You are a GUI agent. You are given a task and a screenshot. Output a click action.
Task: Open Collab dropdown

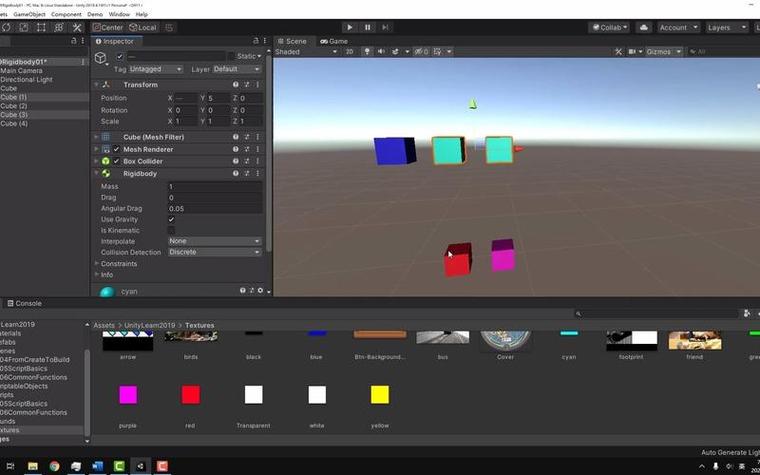[610, 28]
